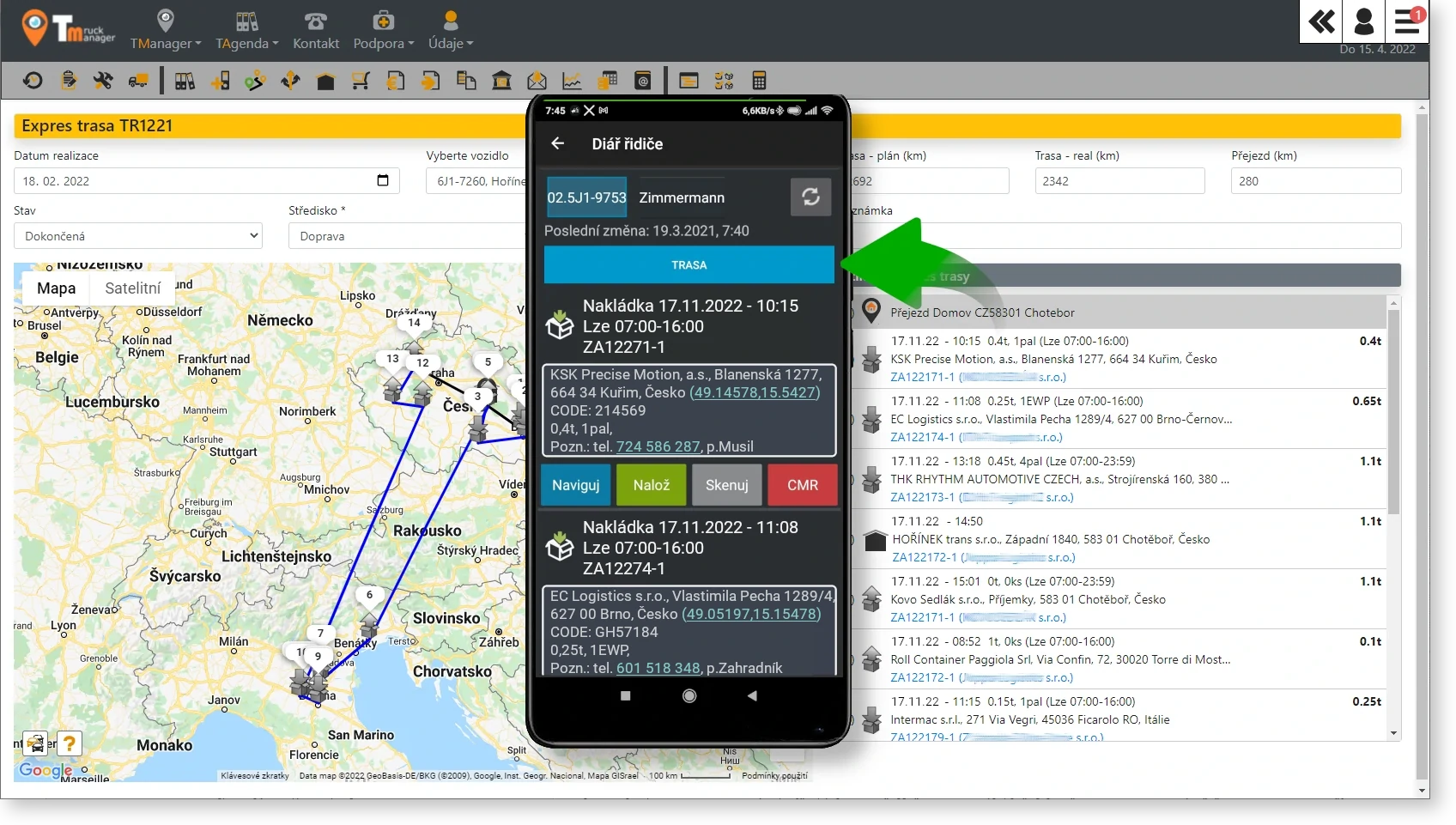Open the @ address book icon

(642, 81)
